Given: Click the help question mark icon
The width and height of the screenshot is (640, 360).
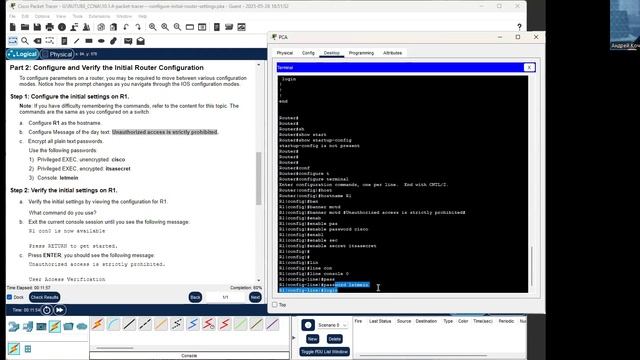Looking at the screenshot, I should click(x=519, y=27).
